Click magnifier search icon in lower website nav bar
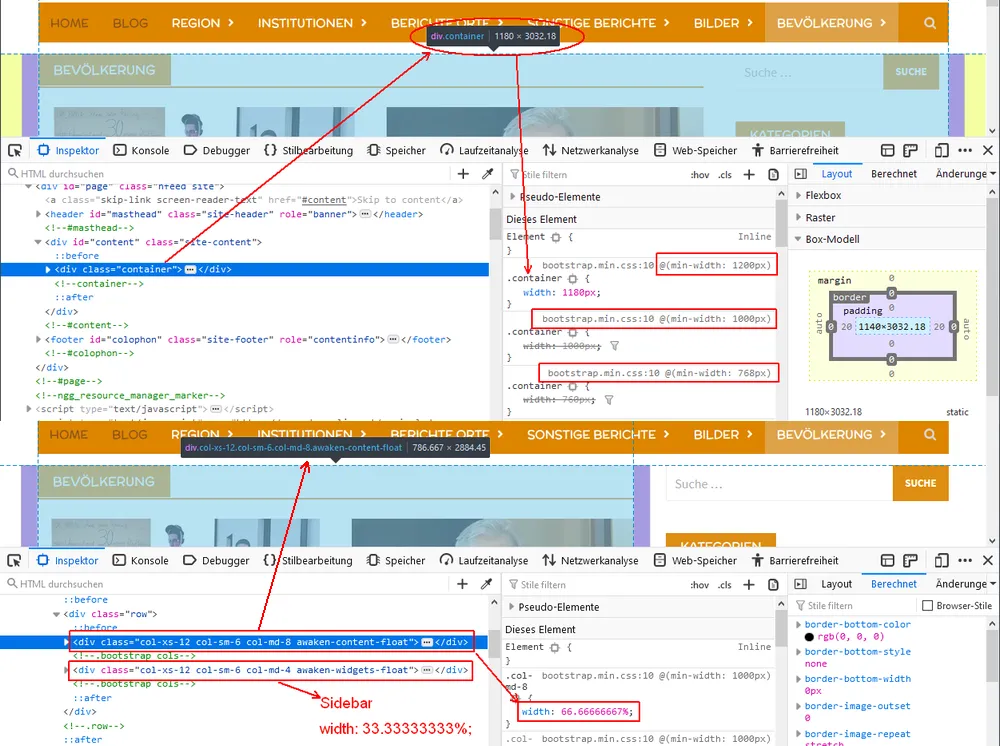Viewport: 1000px width, 746px height. tap(930, 434)
